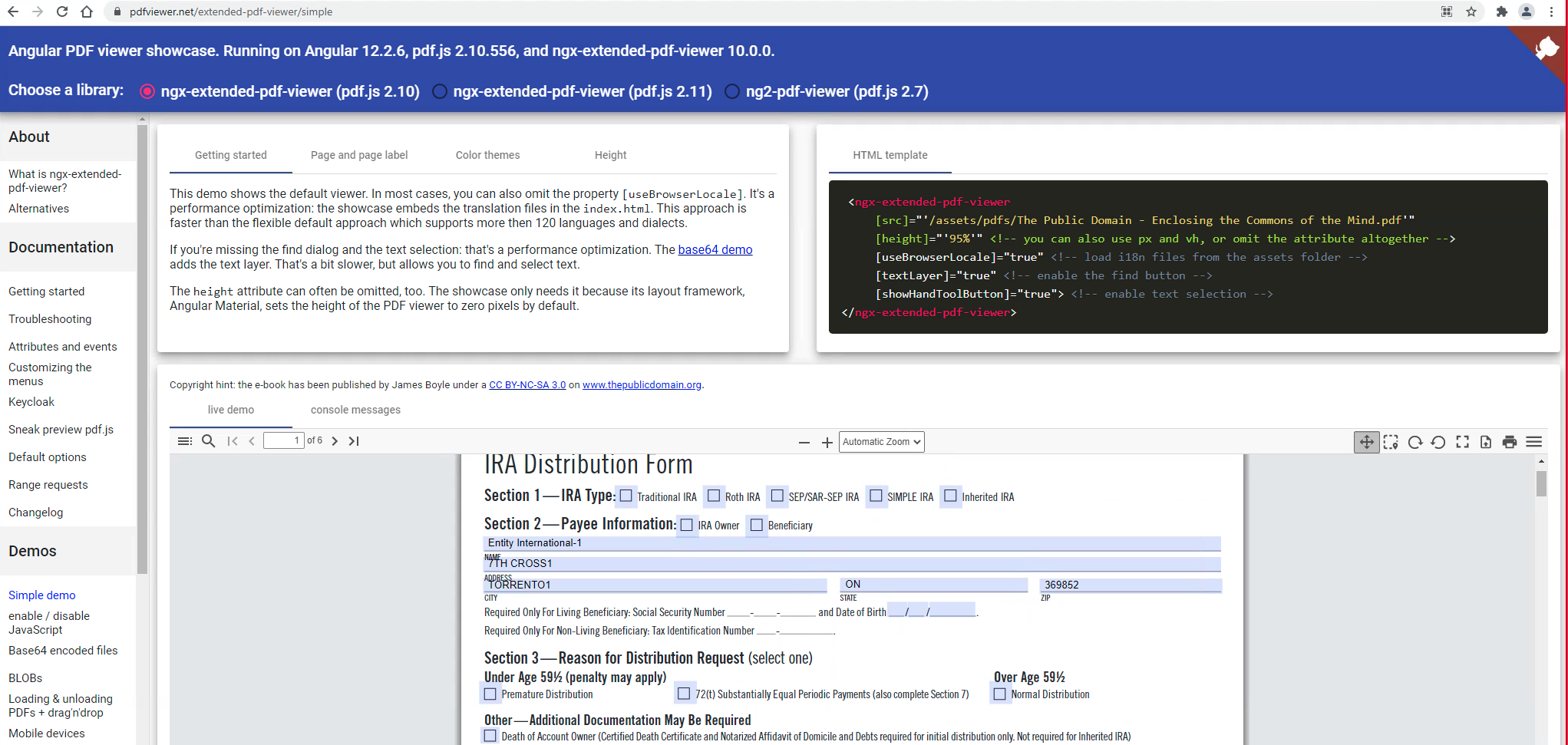Screen dimensions: 1568x745
Task: Print the PDF document
Action: click(x=1510, y=442)
